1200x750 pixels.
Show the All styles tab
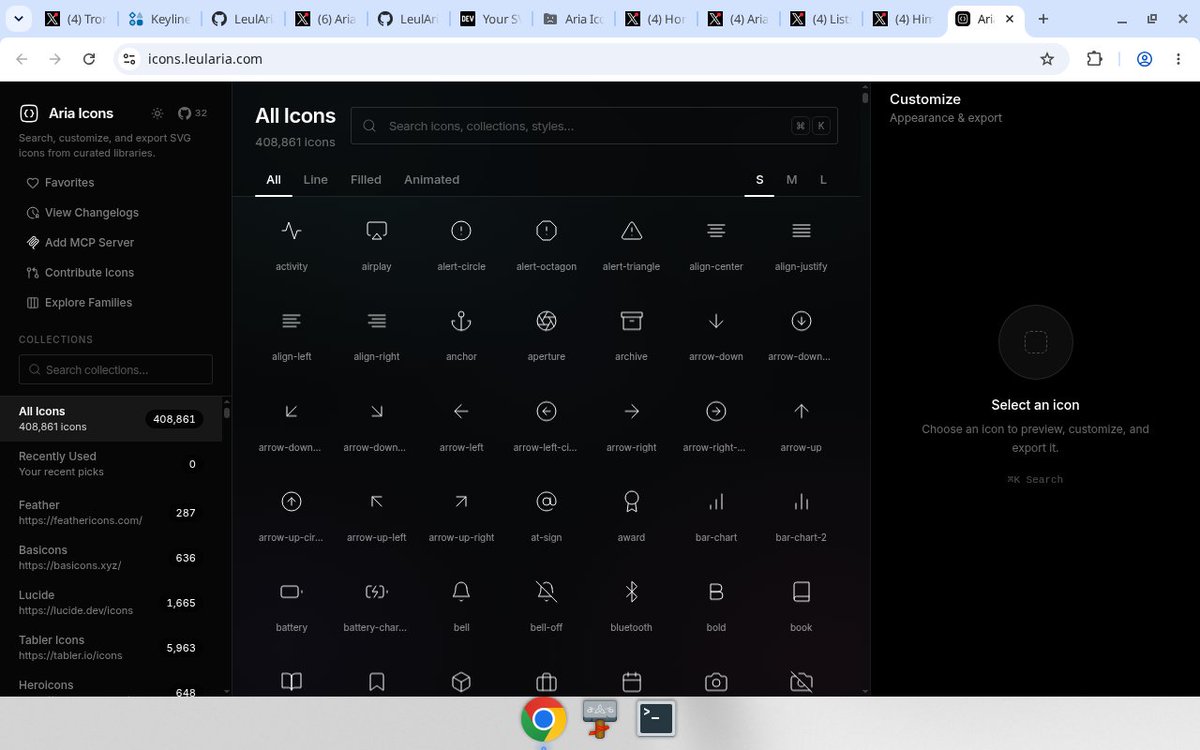(273, 180)
